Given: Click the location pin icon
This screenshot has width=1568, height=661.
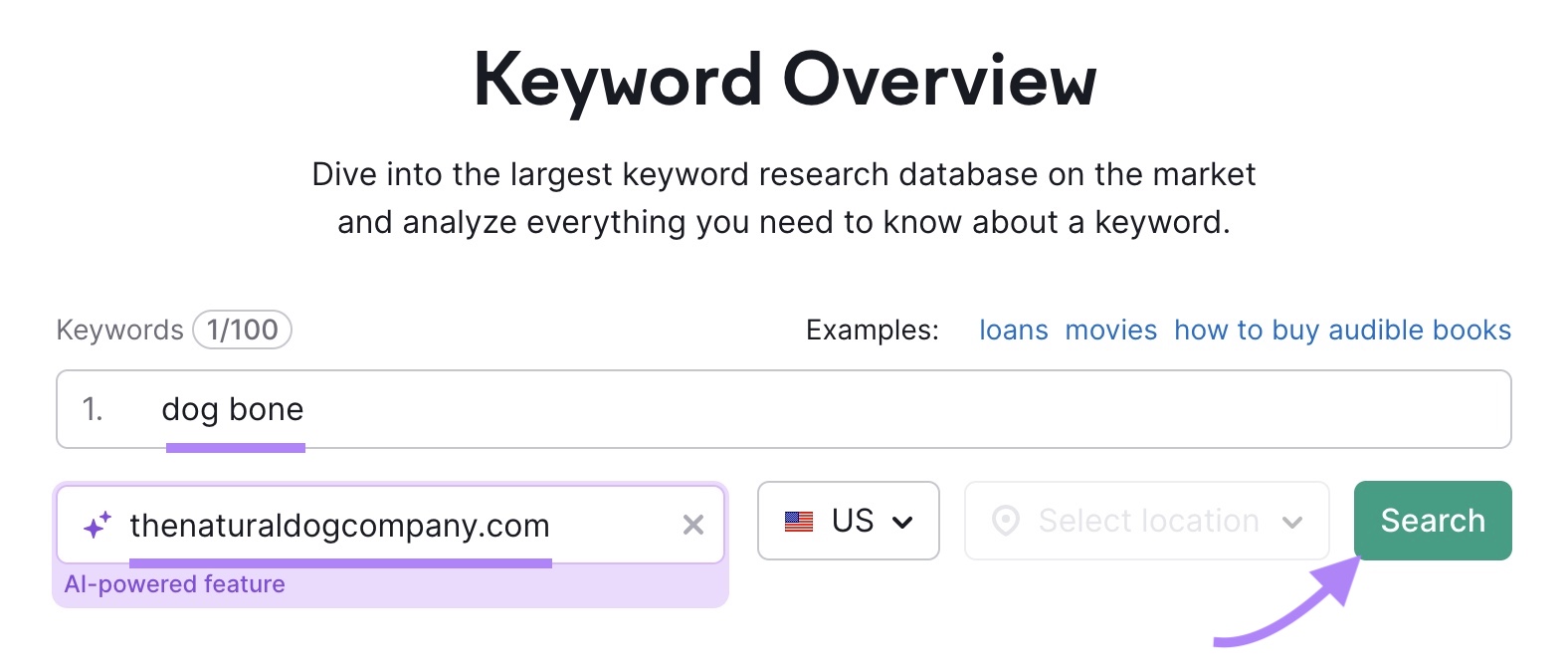Looking at the screenshot, I should 1008,520.
